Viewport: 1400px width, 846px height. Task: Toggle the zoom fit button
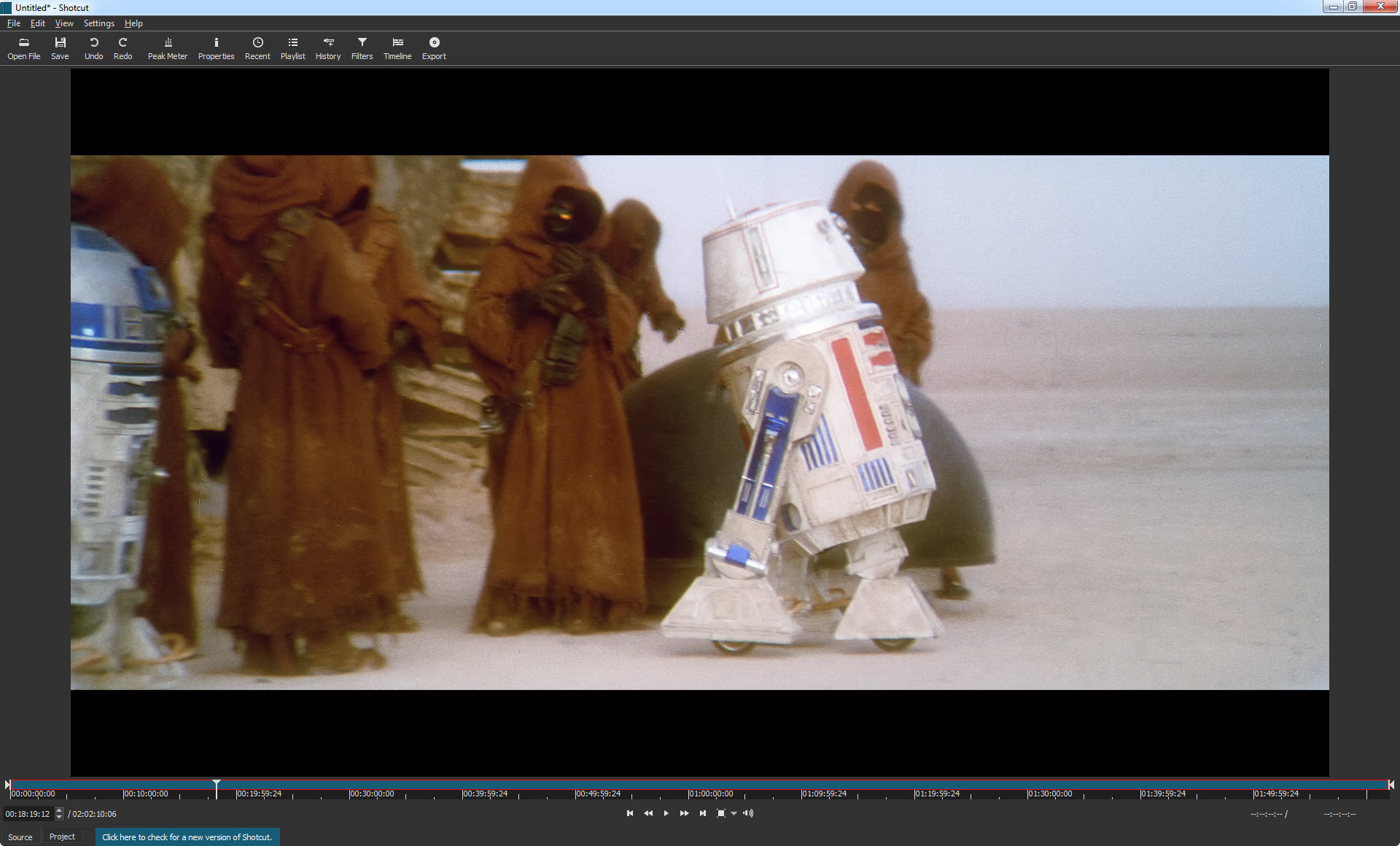(x=721, y=813)
